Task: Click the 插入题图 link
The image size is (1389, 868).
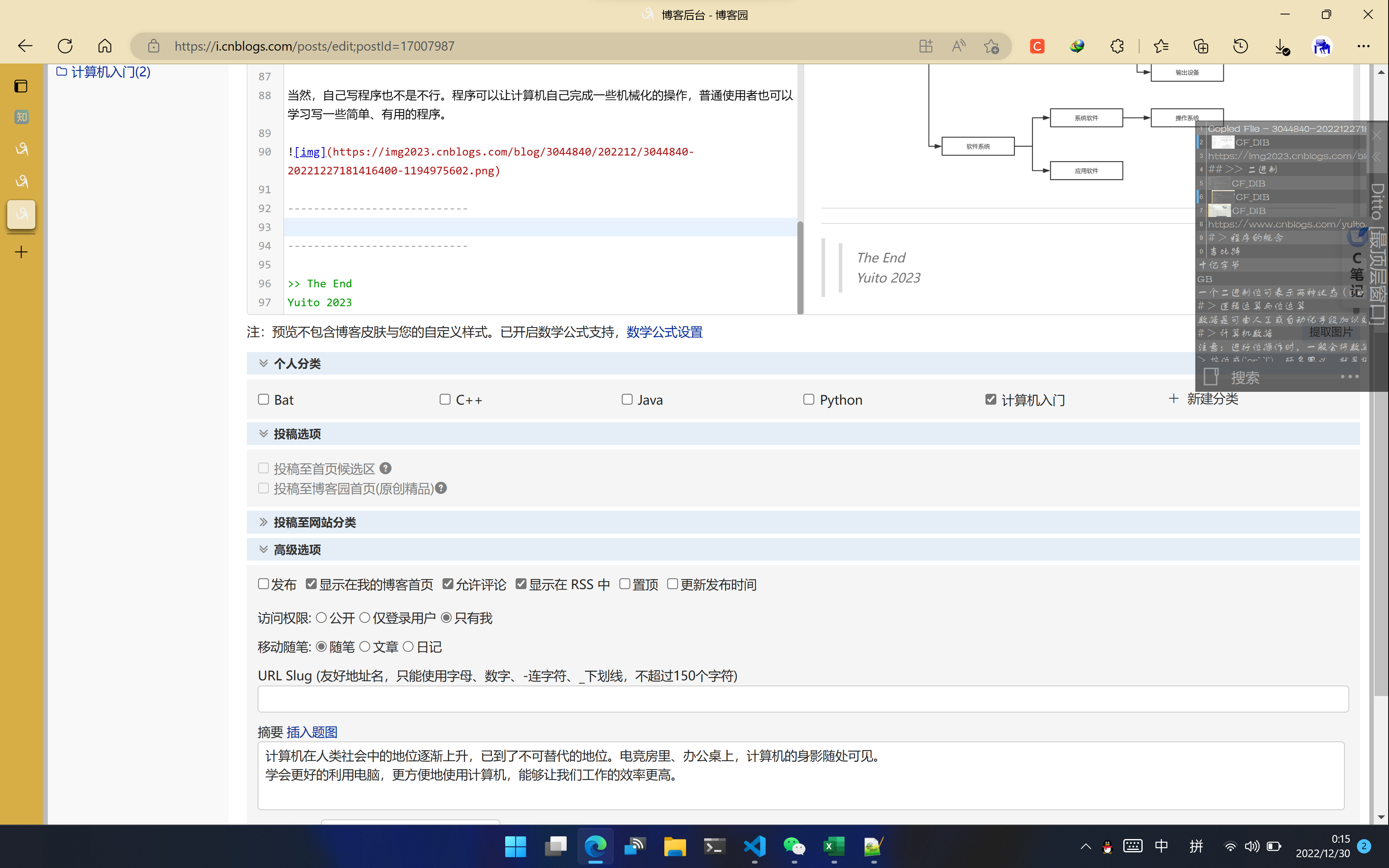Action: click(x=311, y=732)
